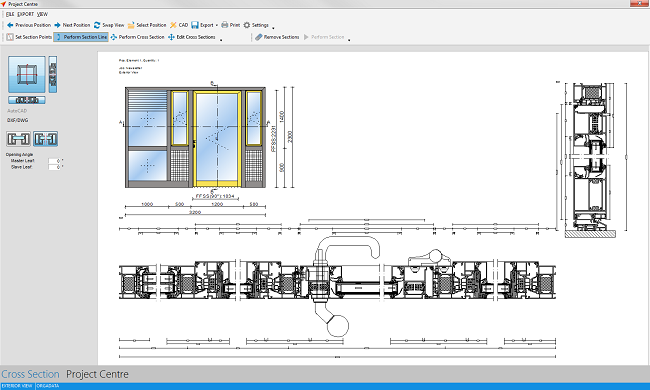The image size is (650, 390).
Task: Click the Print icon
Action: (225, 25)
